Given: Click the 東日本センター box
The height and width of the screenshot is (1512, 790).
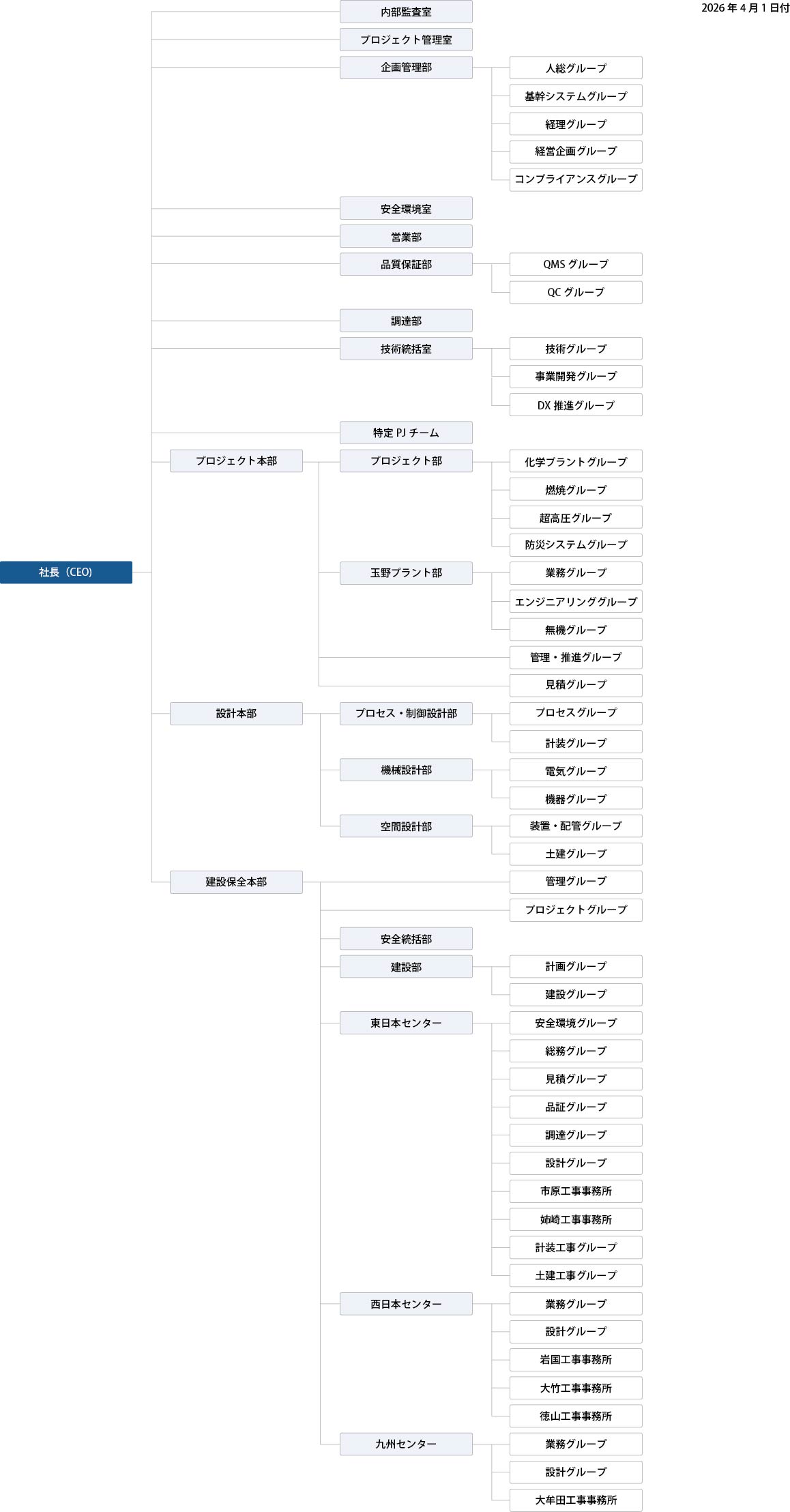Looking at the screenshot, I should pyautogui.click(x=406, y=1023).
